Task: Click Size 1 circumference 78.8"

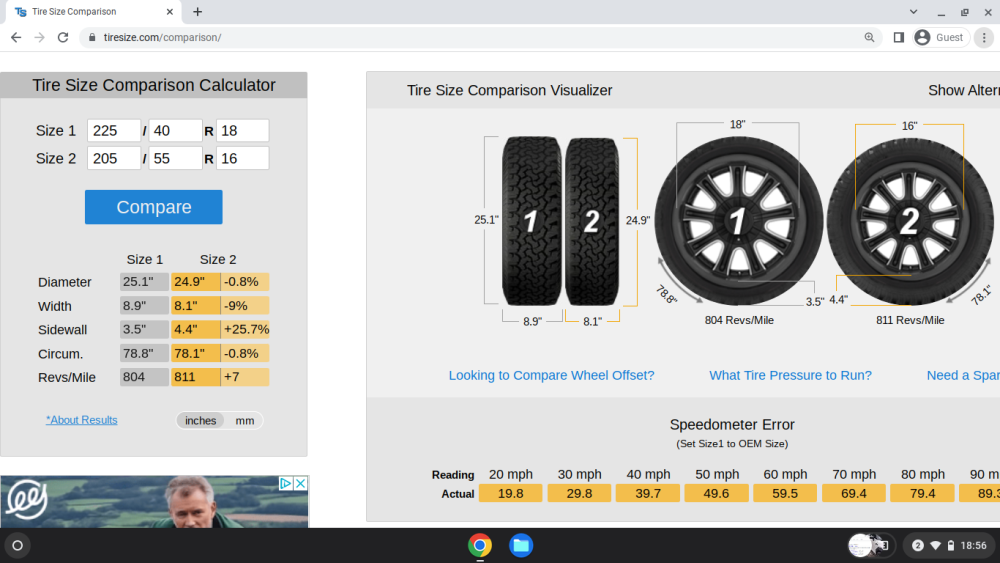Action: pos(144,353)
